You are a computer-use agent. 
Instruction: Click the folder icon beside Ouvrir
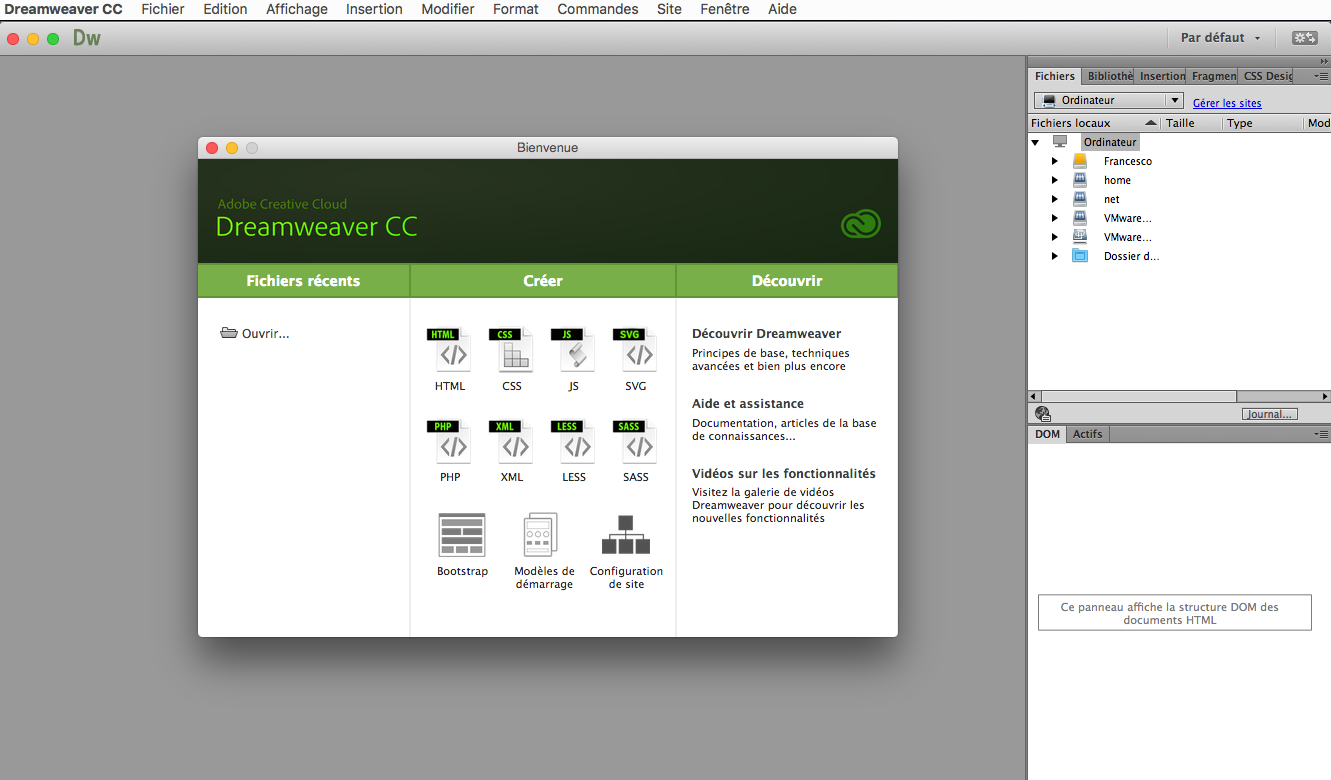click(x=229, y=333)
